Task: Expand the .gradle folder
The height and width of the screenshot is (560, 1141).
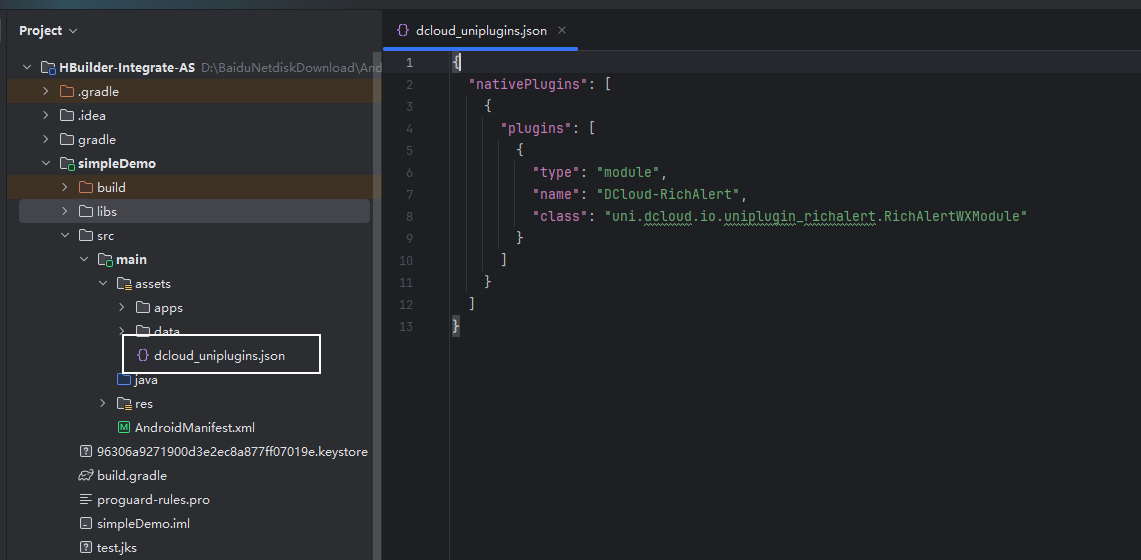Action: [x=46, y=92]
